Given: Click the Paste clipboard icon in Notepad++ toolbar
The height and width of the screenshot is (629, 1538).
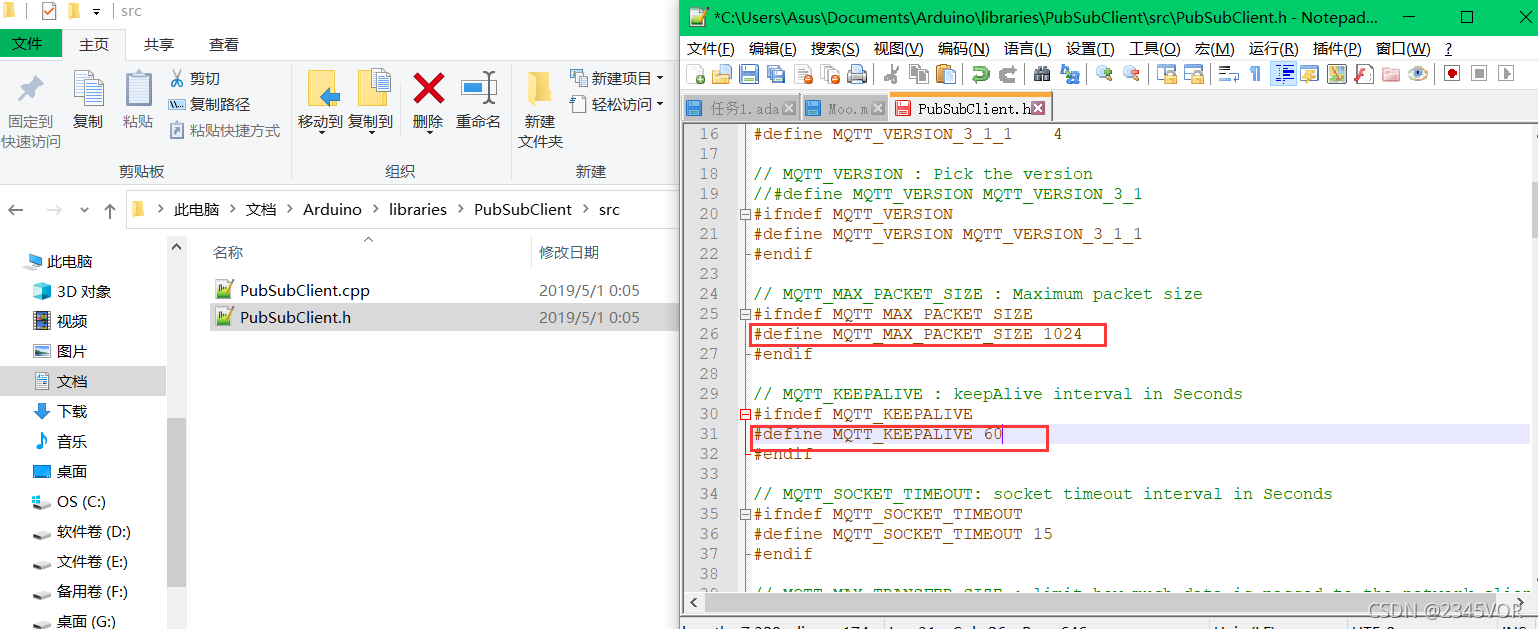Looking at the screenshot, I should pyautogui.click(x=945, y=74).
